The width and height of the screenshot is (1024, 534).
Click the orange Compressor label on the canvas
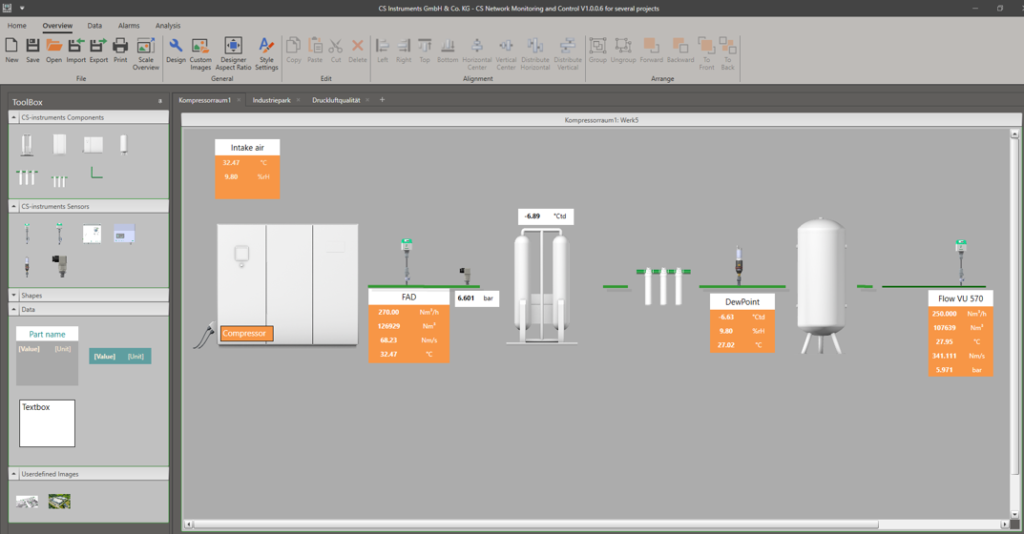click(246, 333)
